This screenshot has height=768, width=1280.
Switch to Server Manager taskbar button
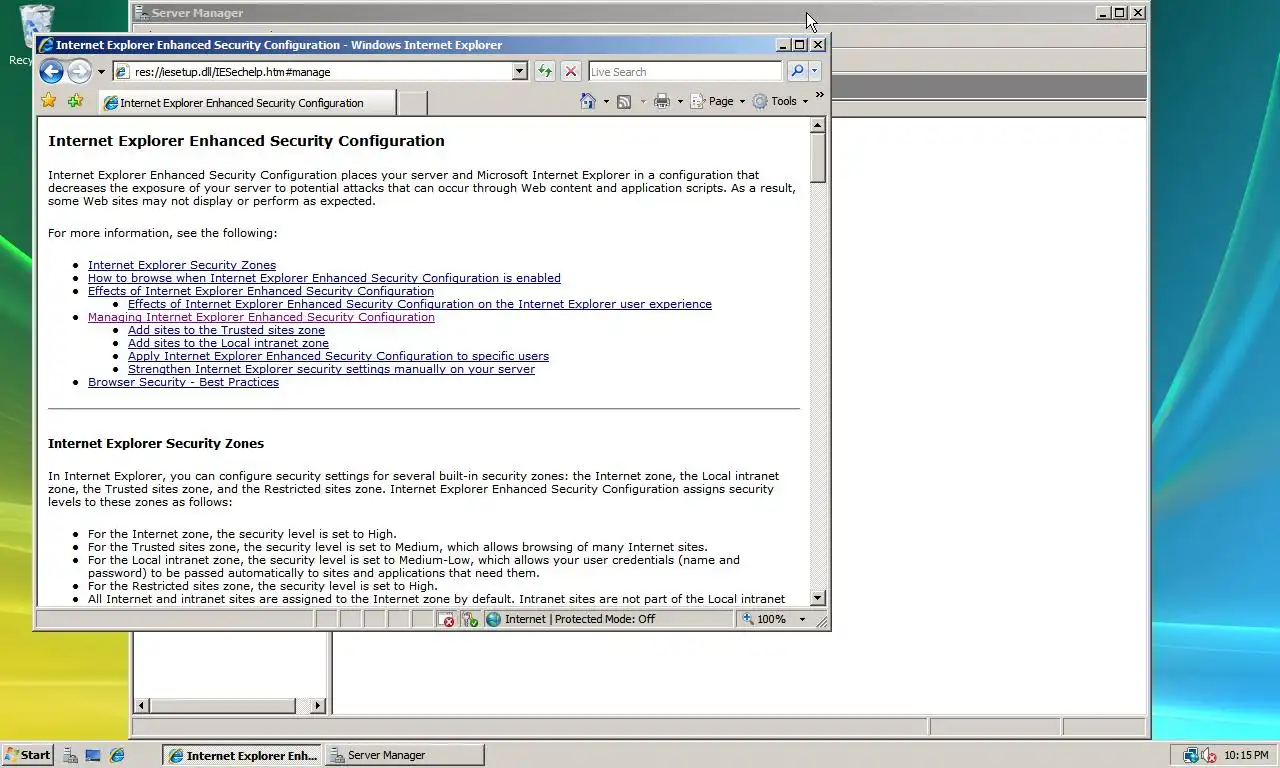click(x=404, y=755)
